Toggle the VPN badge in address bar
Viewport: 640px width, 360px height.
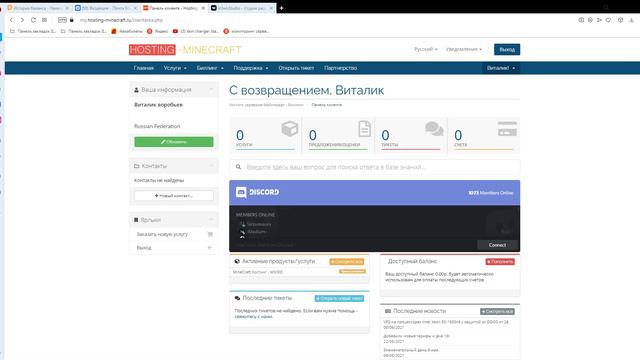62,20
